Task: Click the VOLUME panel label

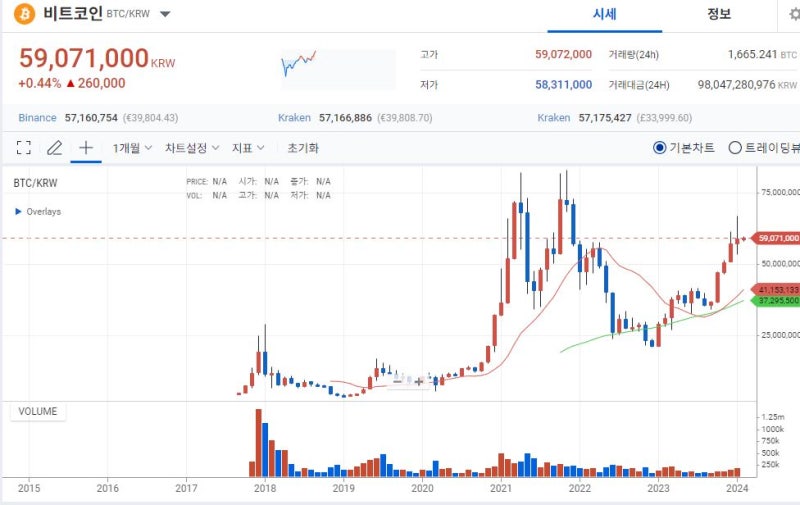Action: pyautogui.click(x=38, y=412)
